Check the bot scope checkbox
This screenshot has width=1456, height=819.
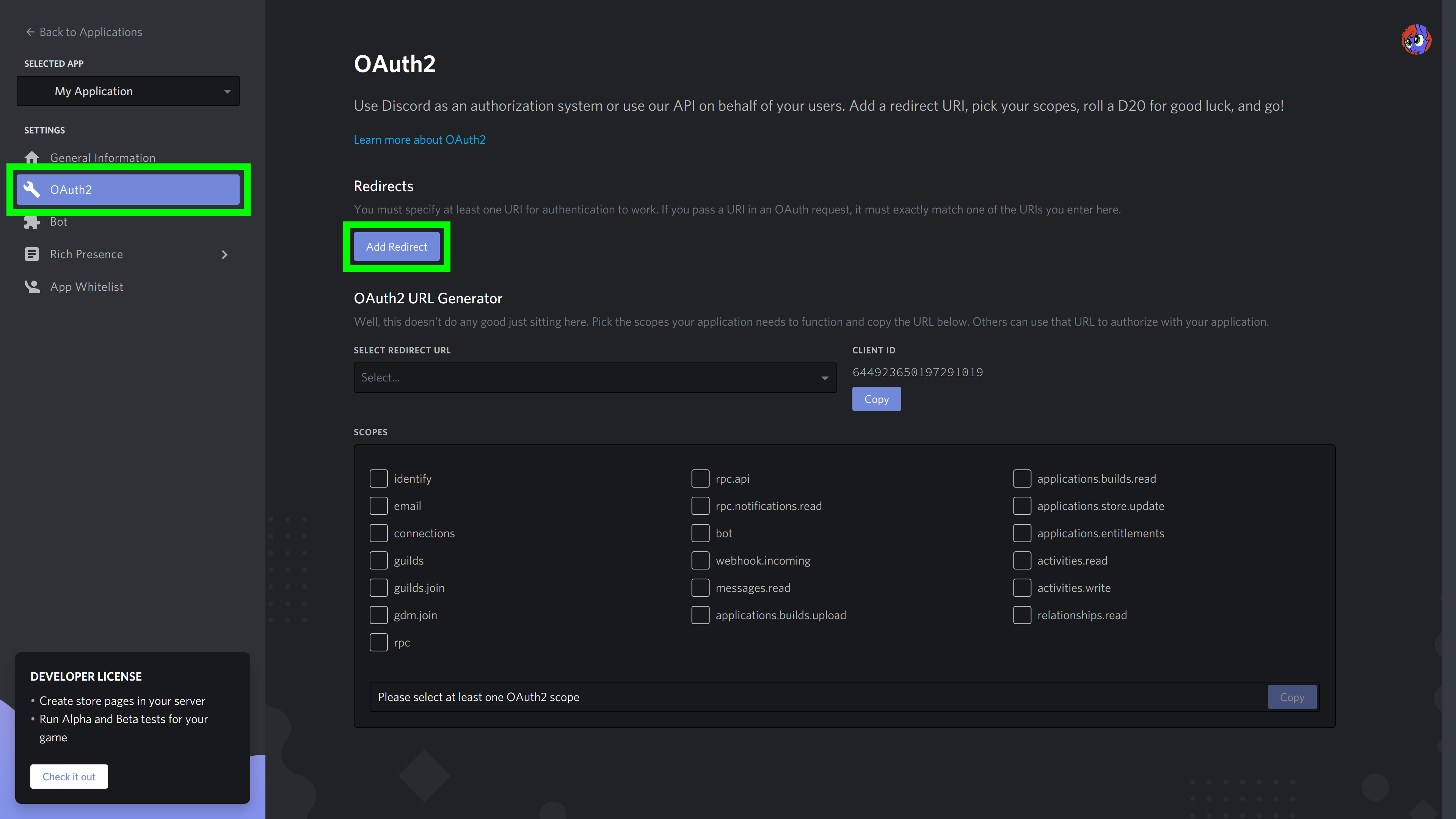700,533
